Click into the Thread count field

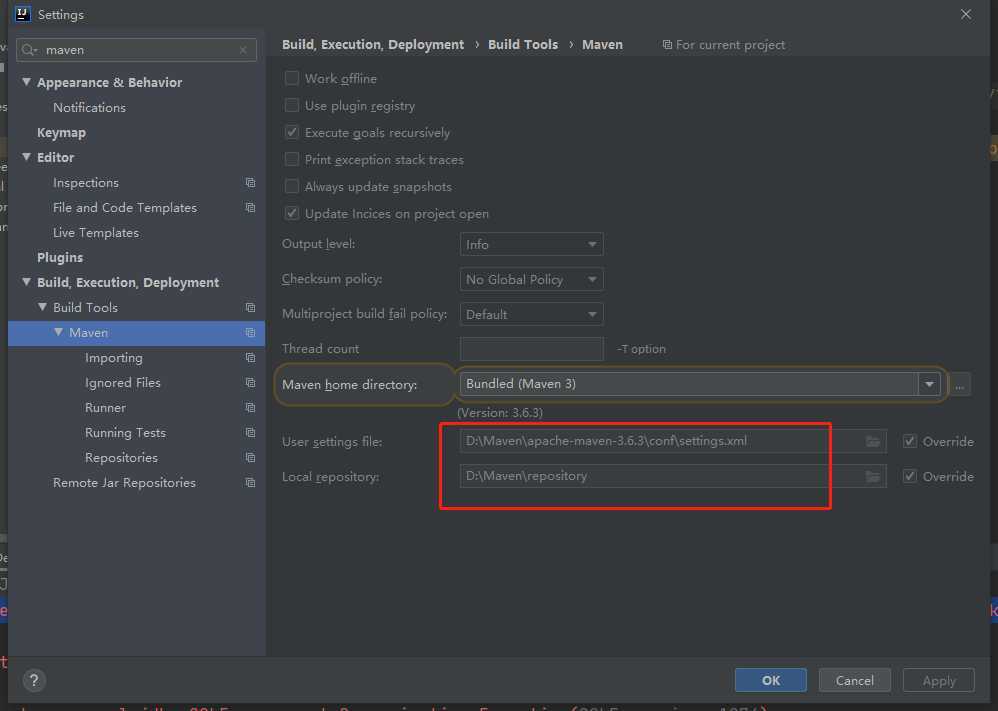pyautogui.click(x=531, y=349)
